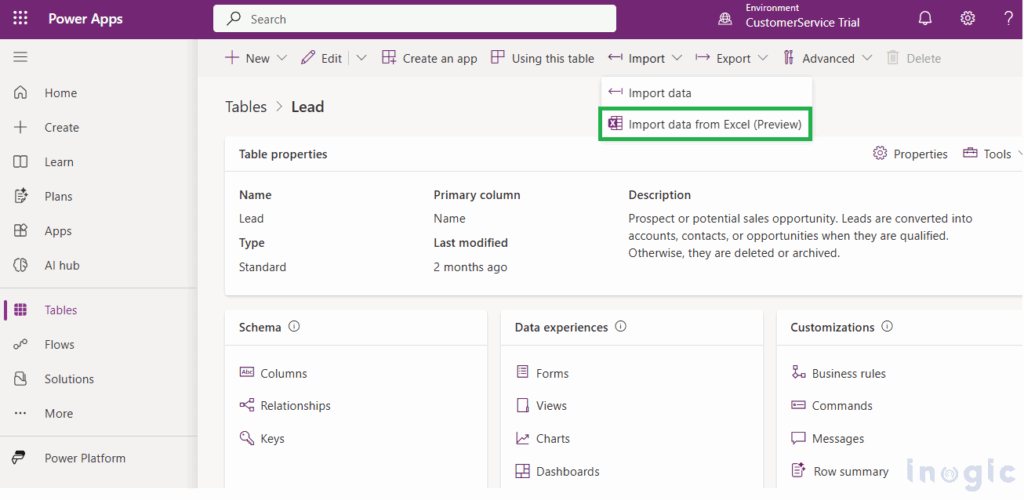
Task: Open the app launcher waffle icon
Action: [x=21, y=18]
